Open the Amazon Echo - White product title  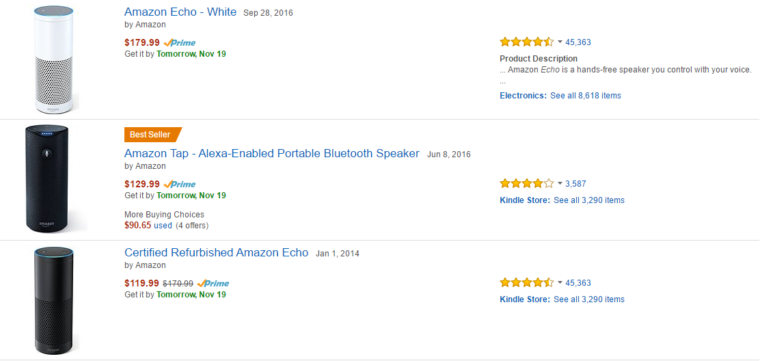[x=180, y=12]
